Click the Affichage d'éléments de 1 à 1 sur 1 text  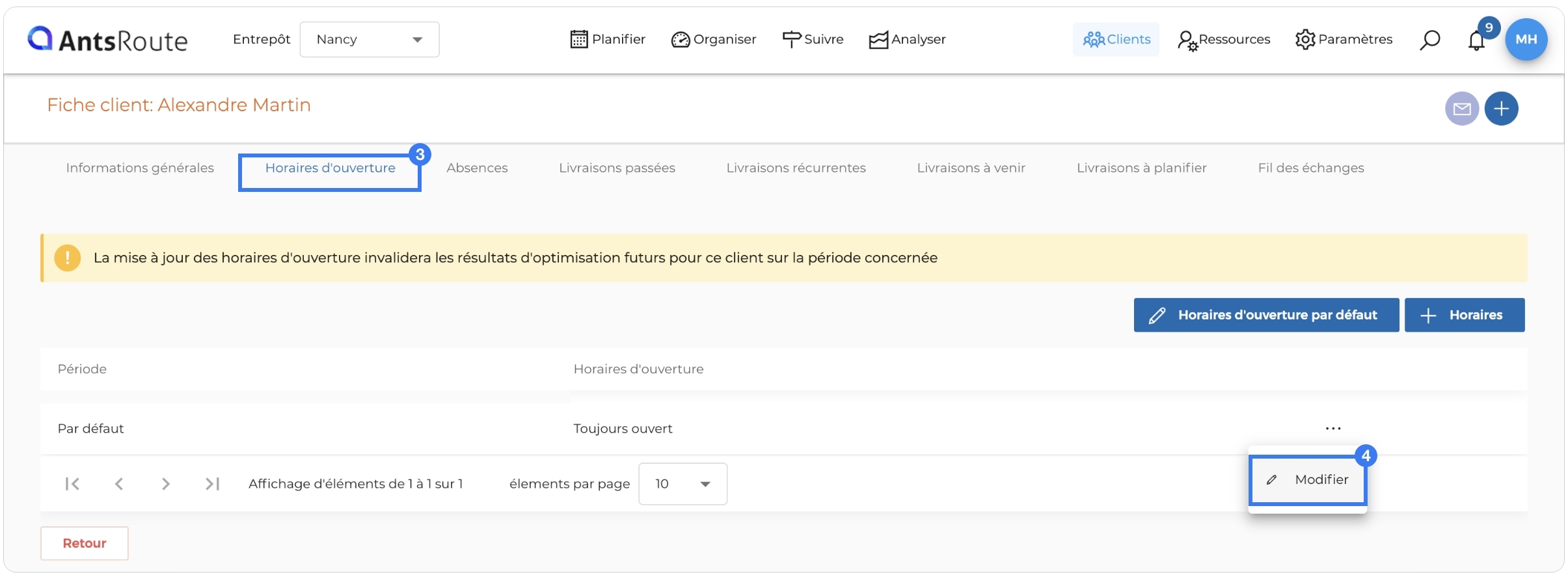click(x=355, y=484)
